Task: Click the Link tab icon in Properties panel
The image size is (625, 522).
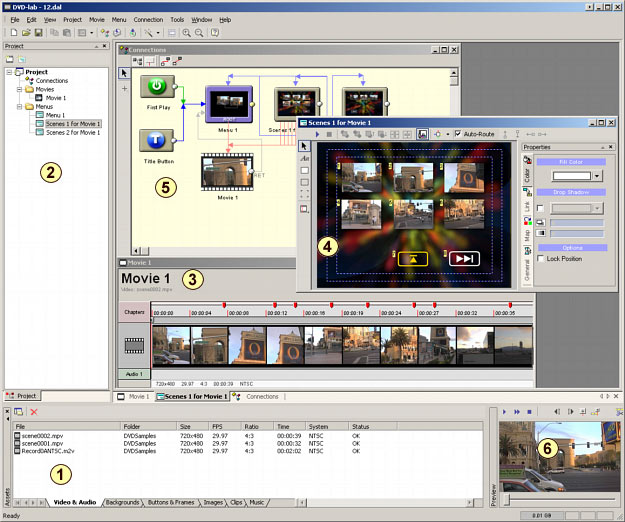Action: tap(527, 192)
